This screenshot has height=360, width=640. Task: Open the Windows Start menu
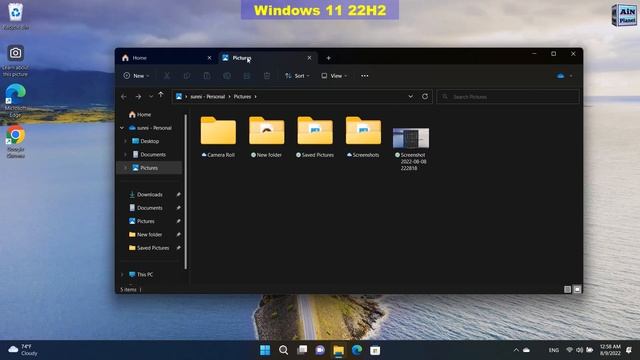pos(265,350)
